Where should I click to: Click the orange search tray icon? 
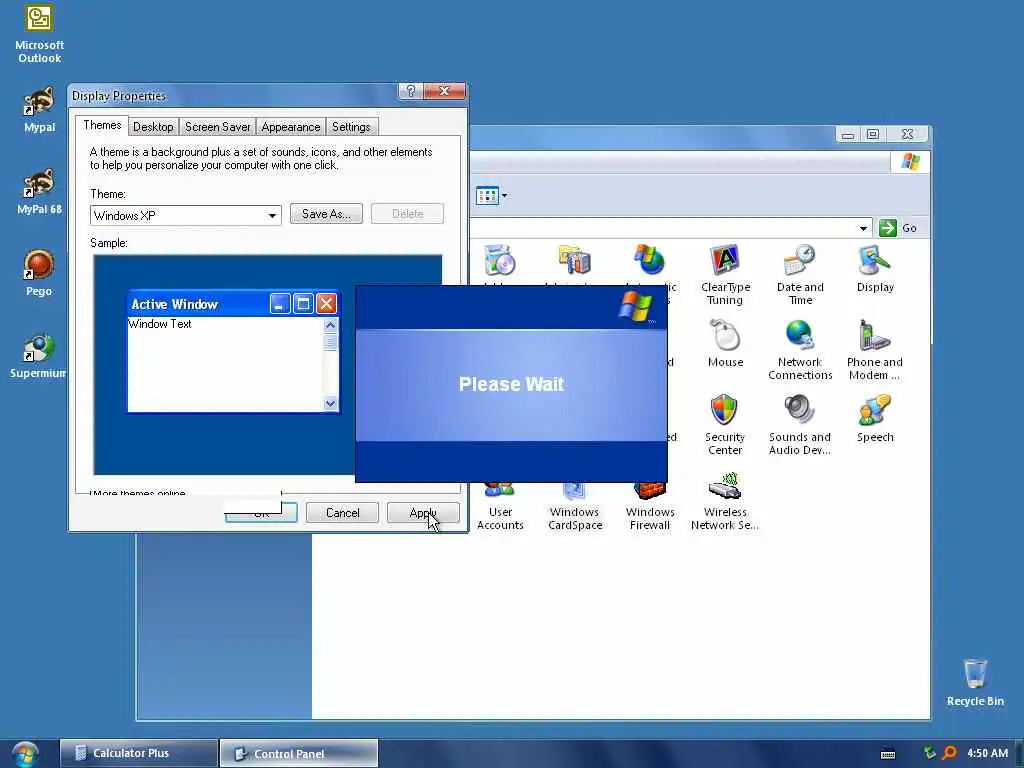(949, 753)
